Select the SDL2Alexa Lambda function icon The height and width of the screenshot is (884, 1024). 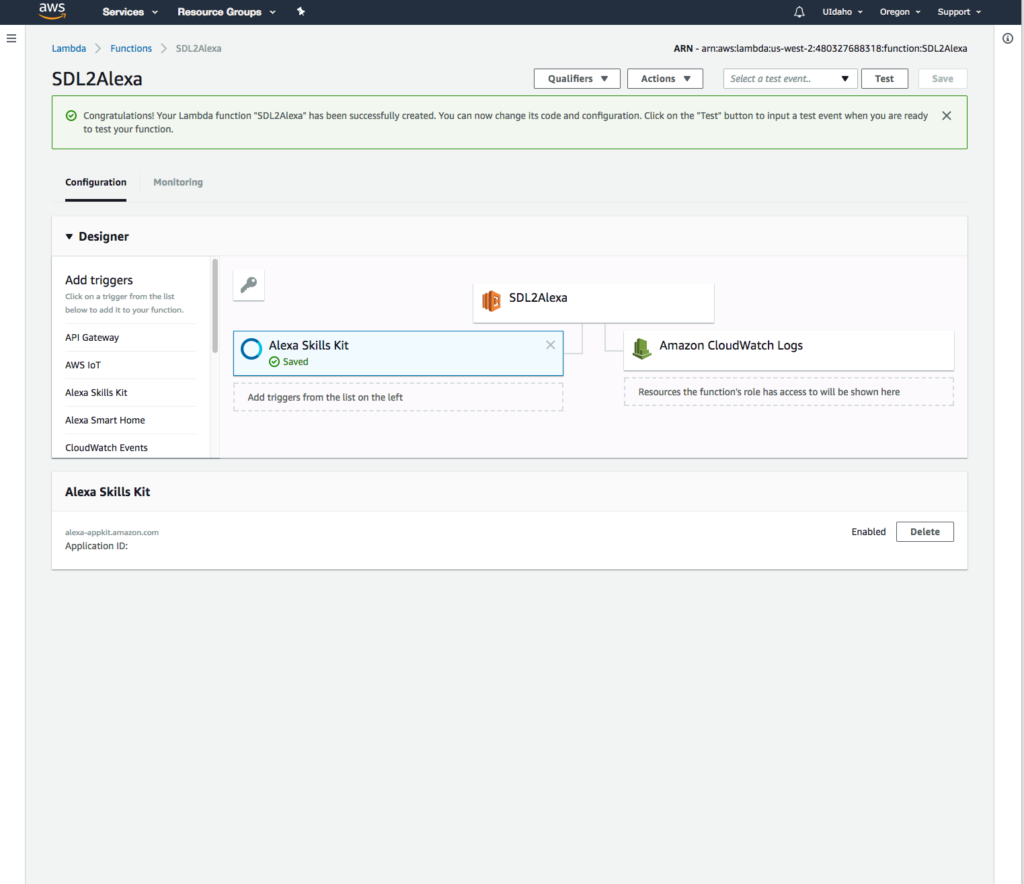[x=491, y=300]
